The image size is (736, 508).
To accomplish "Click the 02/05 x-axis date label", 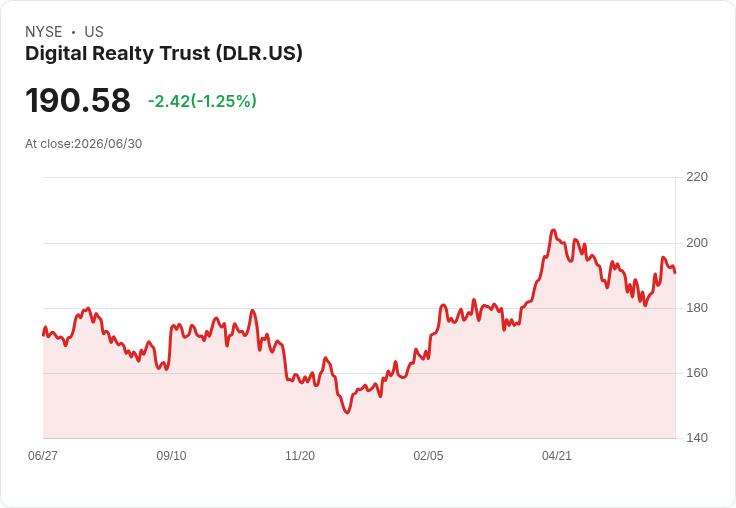I will coord(428,455).
